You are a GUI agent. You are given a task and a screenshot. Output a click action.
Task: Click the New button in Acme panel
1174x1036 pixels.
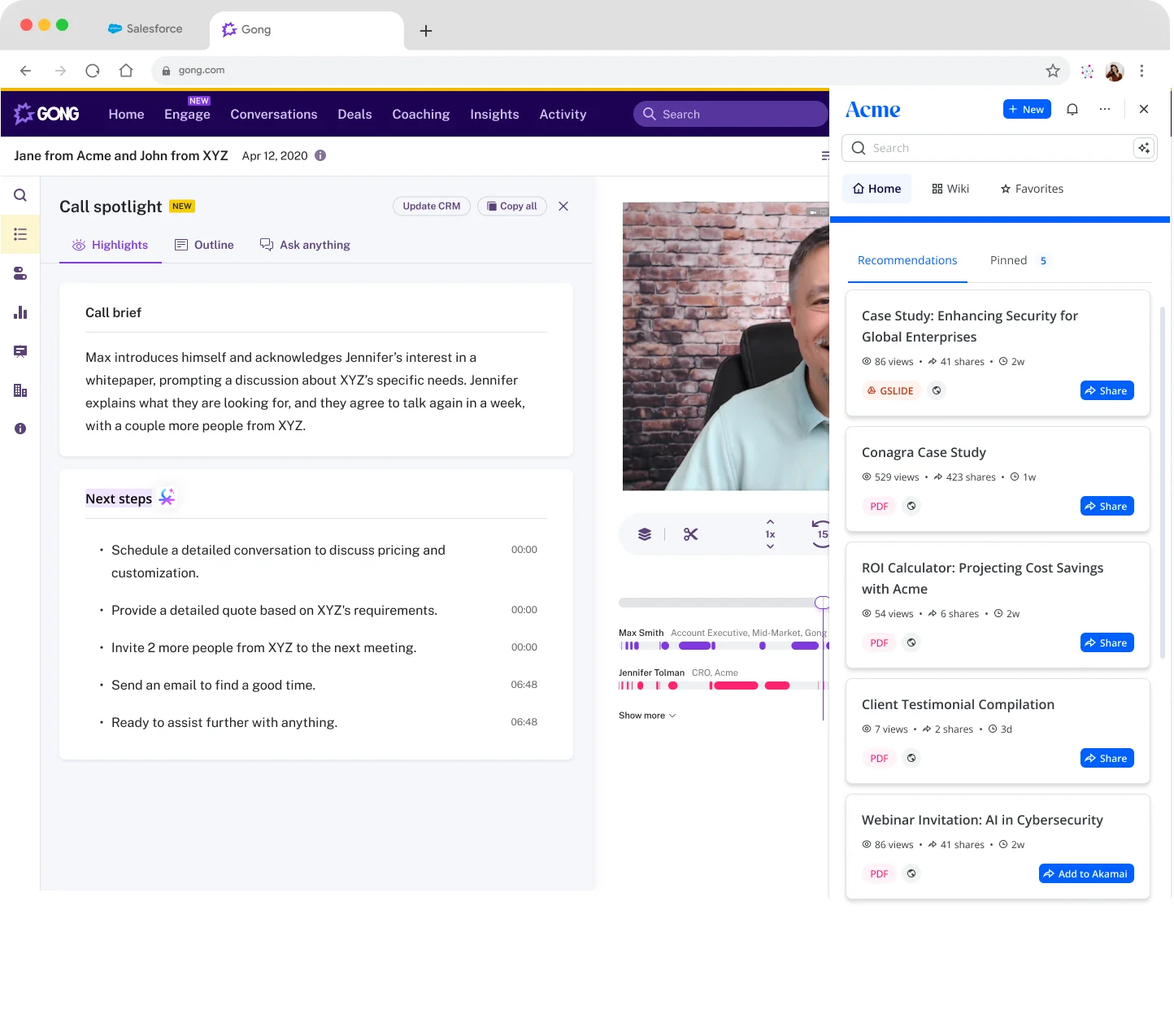[1027, 109]
